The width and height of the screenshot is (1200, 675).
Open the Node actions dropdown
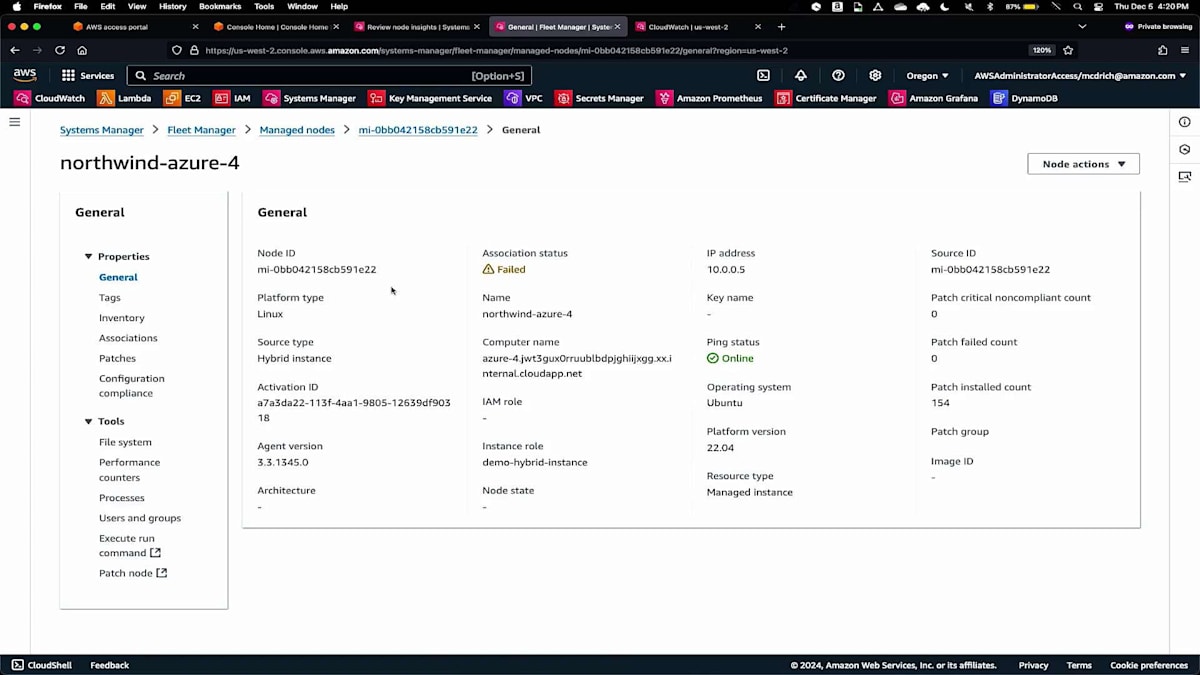pyautogui.click(x=1083, y=164)
